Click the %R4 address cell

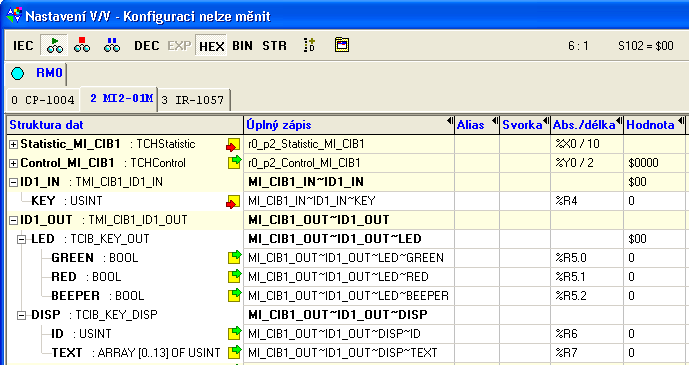pos(587,201)
